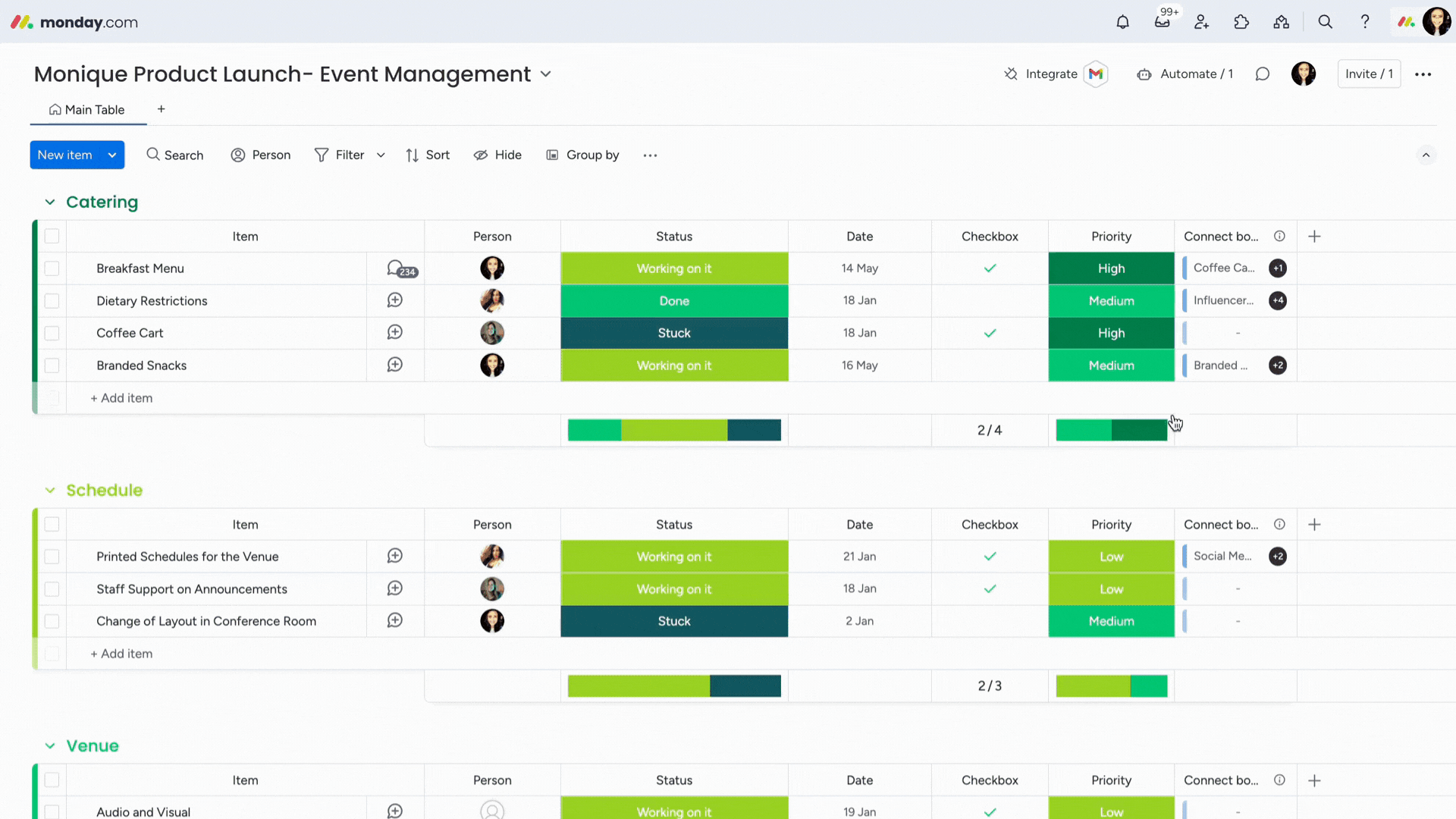The height and width of the screenshot is (819, 1456).
Task: Open Breakfast Menu conversation with 234 updates
Action: (401, 268)
